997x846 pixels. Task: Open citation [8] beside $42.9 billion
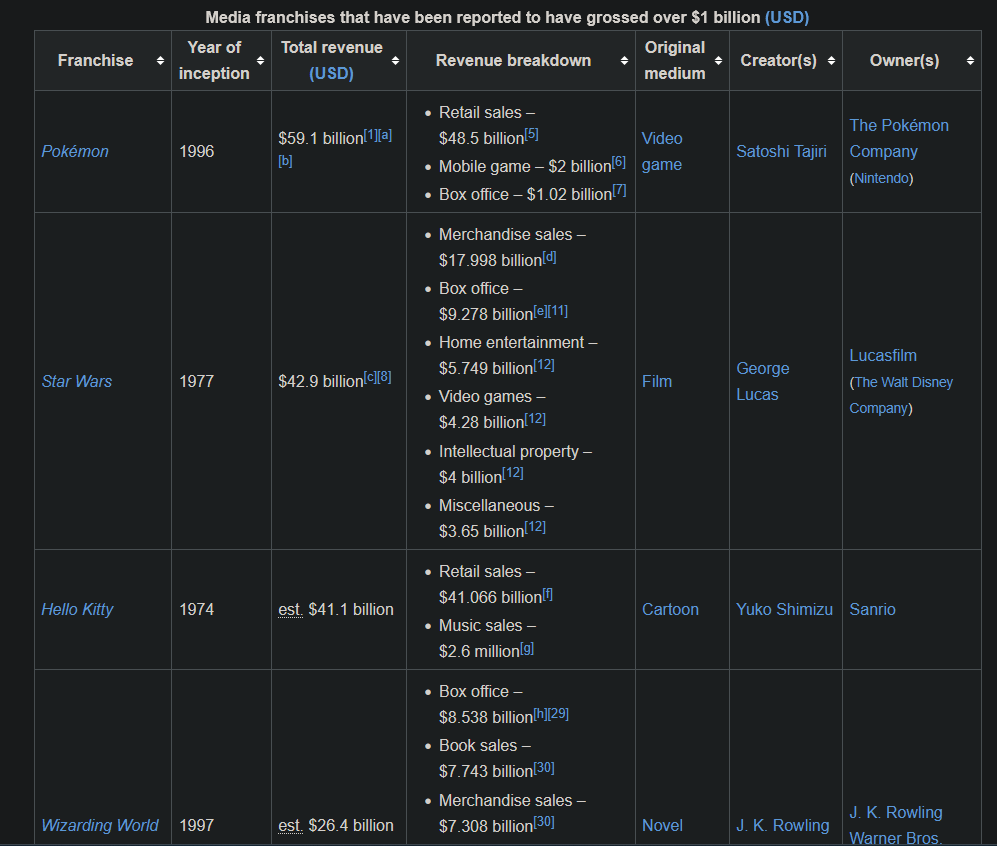[384, 378]
